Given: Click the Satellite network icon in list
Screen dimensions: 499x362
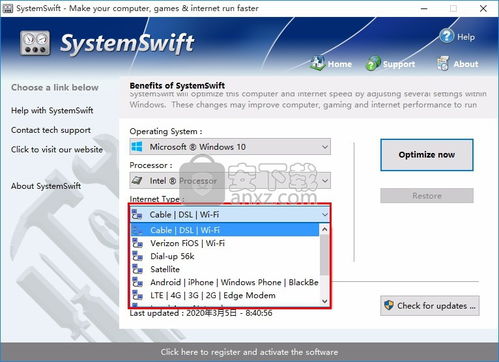Looking at the screenshot, I should (137, 269).
